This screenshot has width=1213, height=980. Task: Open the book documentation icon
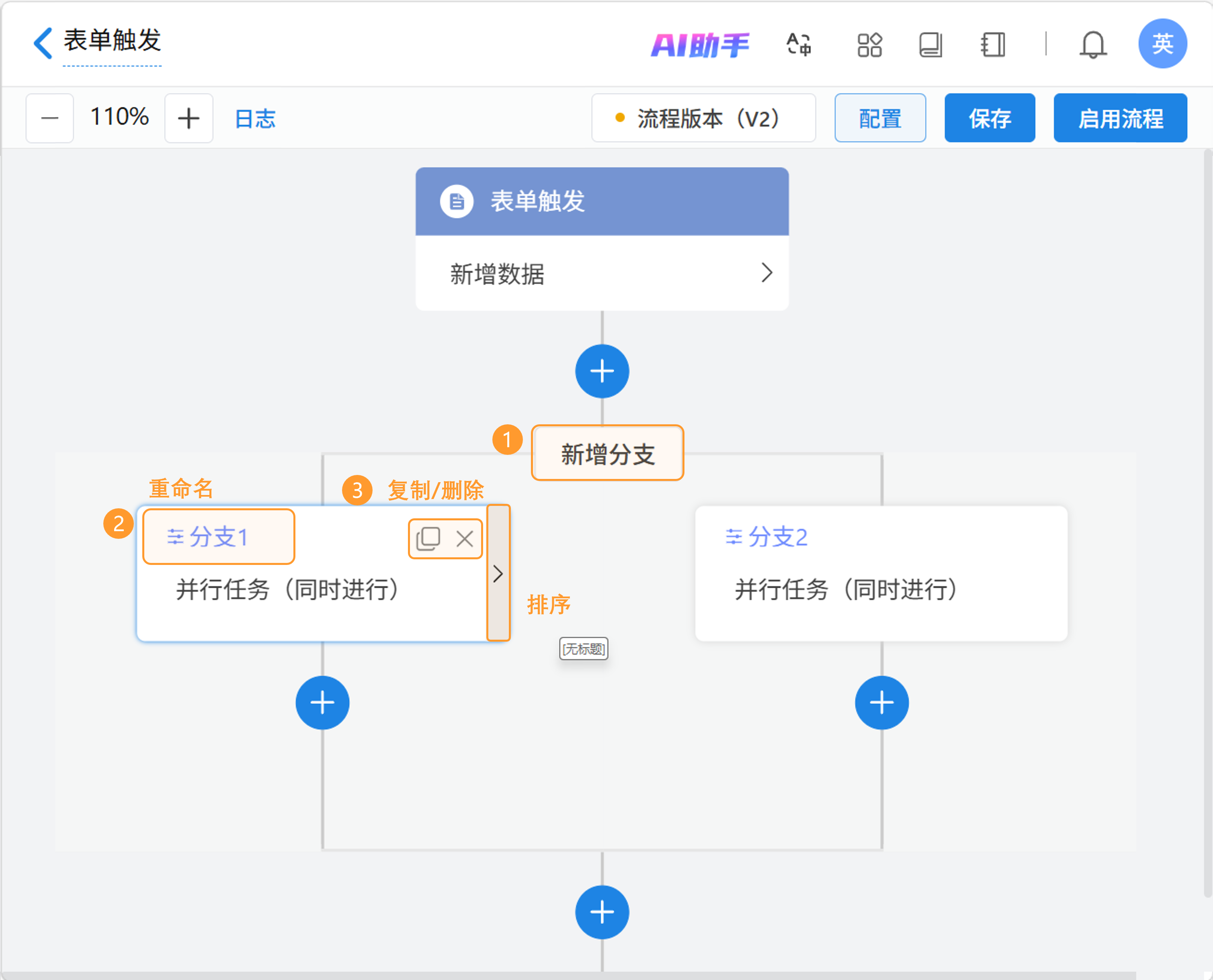(930, 45)
